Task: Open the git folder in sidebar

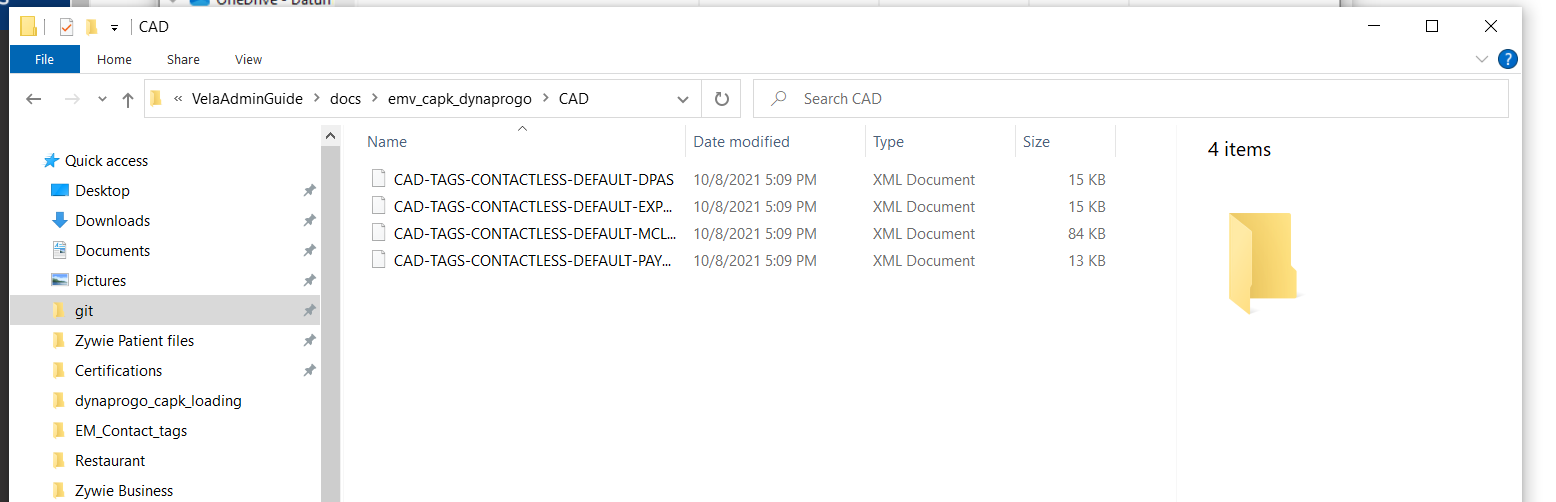Action: click(84, 311)
